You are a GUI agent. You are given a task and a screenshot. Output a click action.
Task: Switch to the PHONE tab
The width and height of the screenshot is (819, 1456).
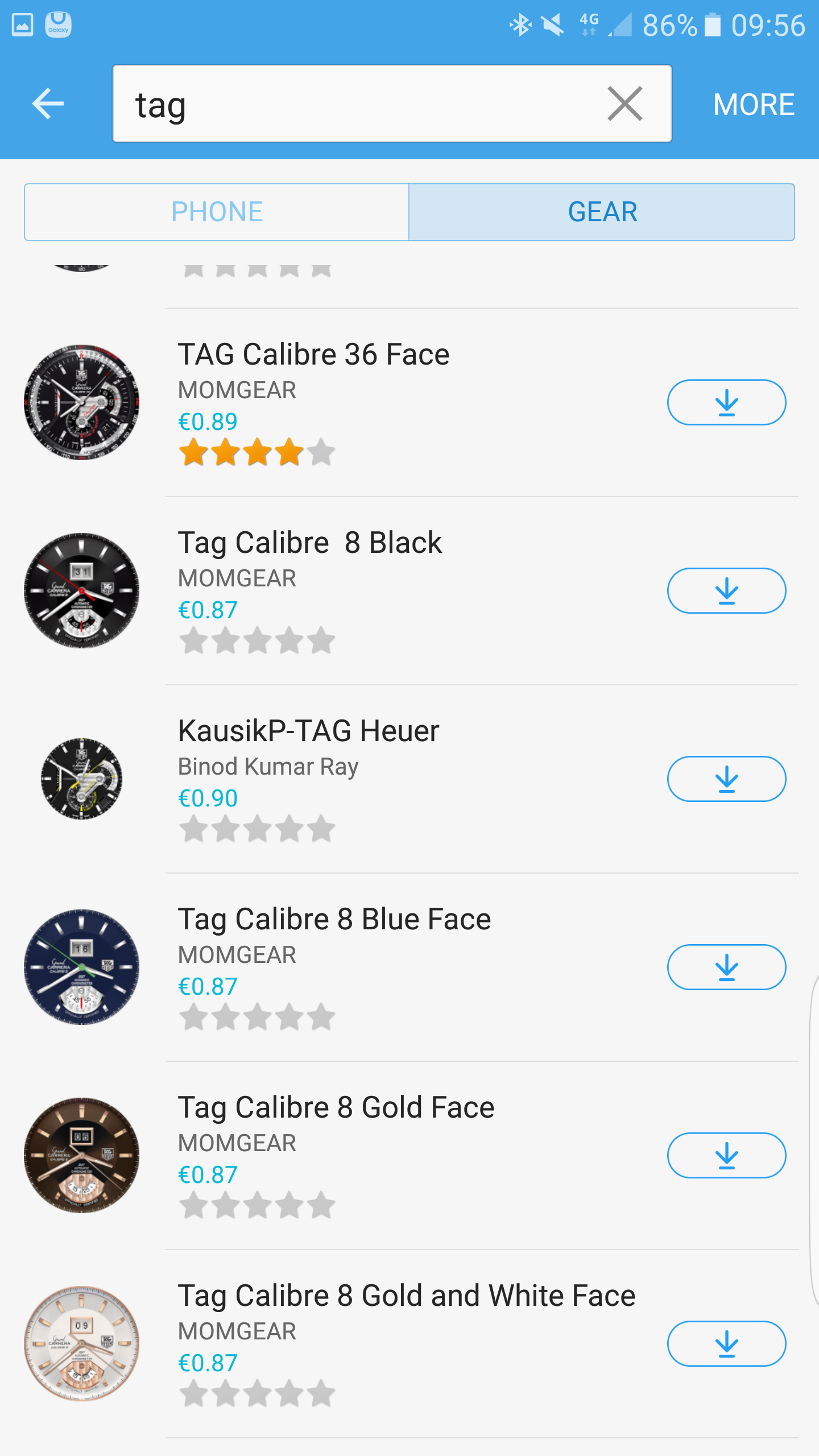pos(217,212)
